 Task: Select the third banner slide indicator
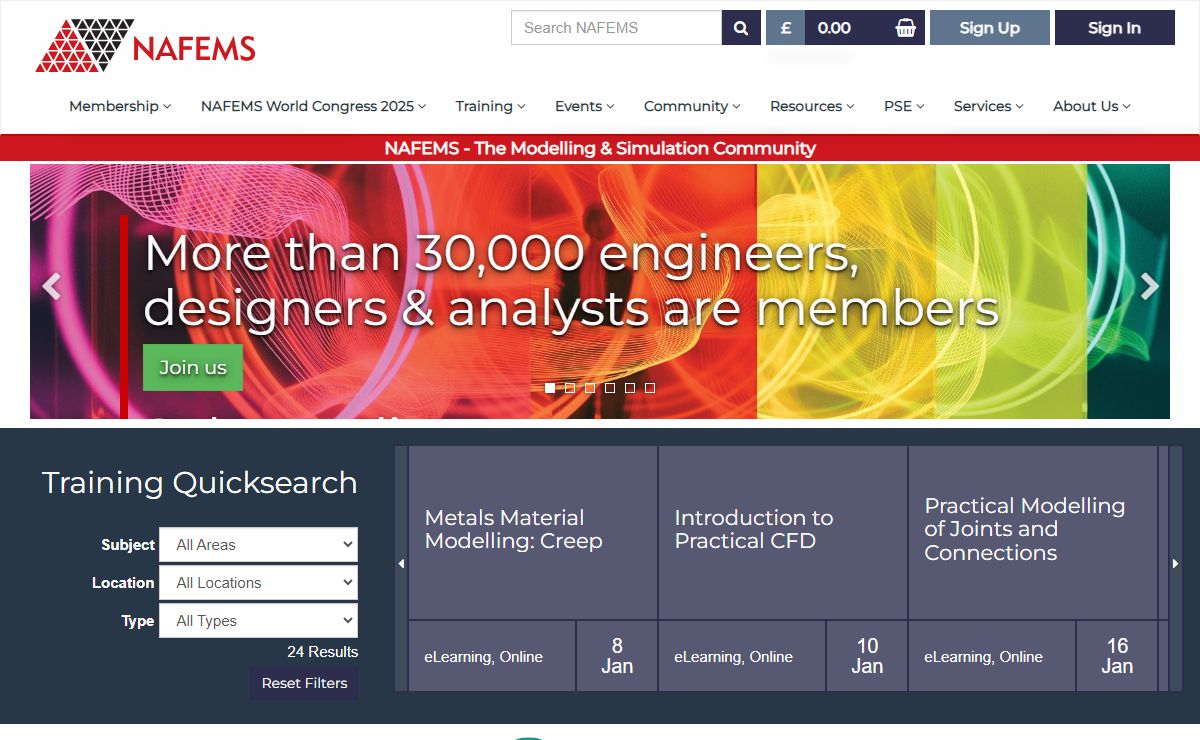click(x=590, y=388)
